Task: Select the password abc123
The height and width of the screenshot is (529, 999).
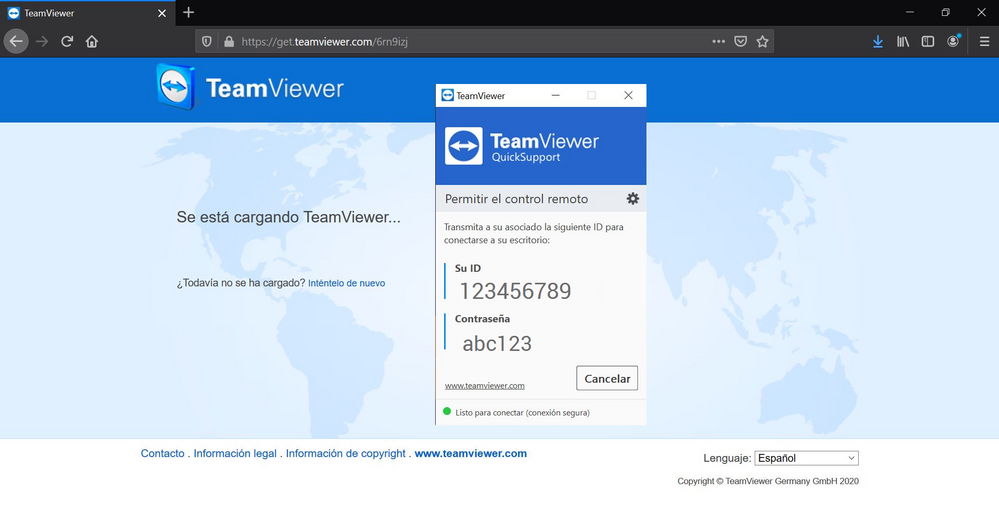Action: click(x=497, y=344)
